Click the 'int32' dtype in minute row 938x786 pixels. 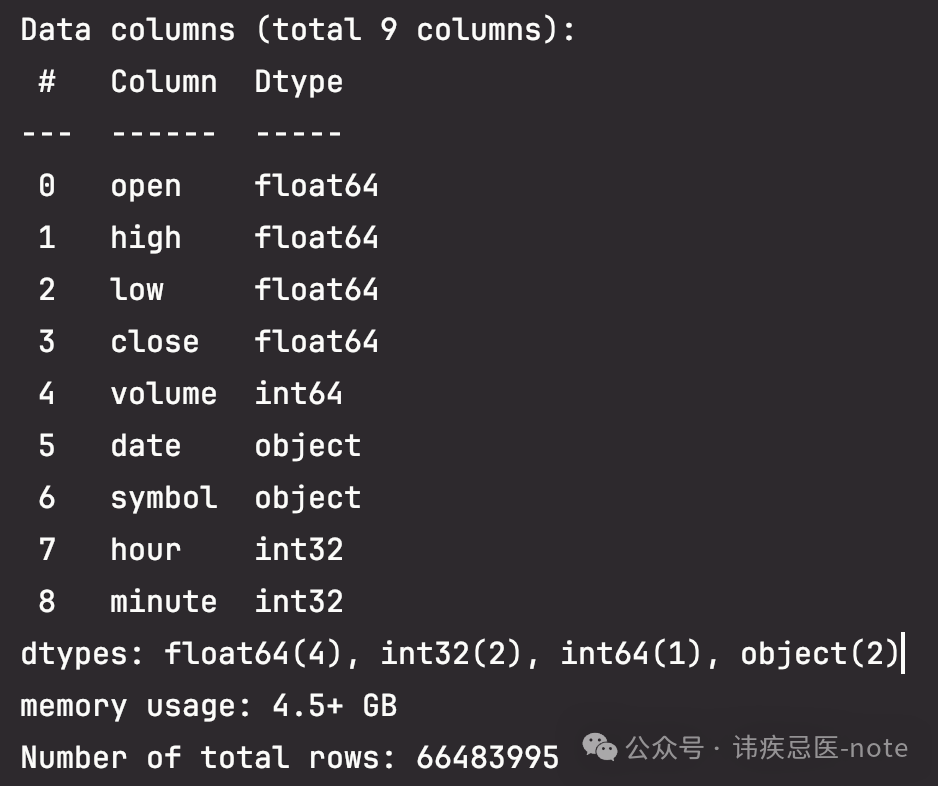(x=298, y=601)
